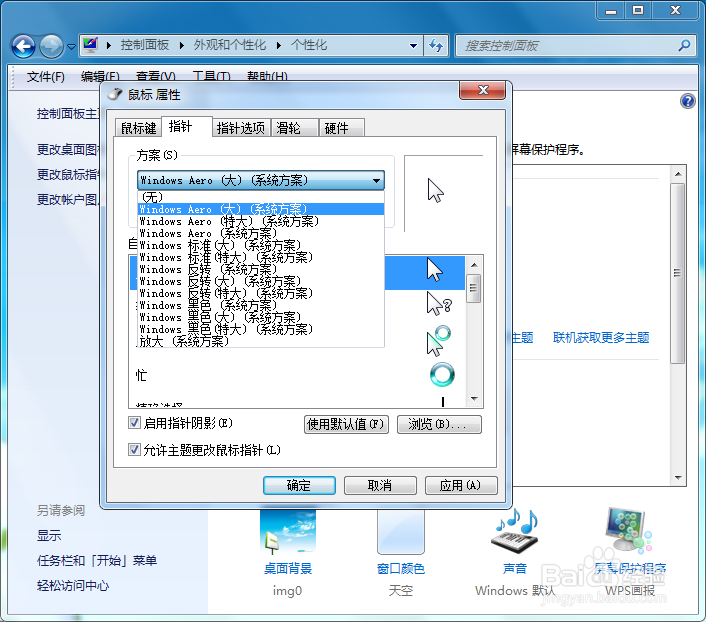Screen dimensions: 706x622
Task: Click theme pane scrollbar thumb
Action: point(677,273)
